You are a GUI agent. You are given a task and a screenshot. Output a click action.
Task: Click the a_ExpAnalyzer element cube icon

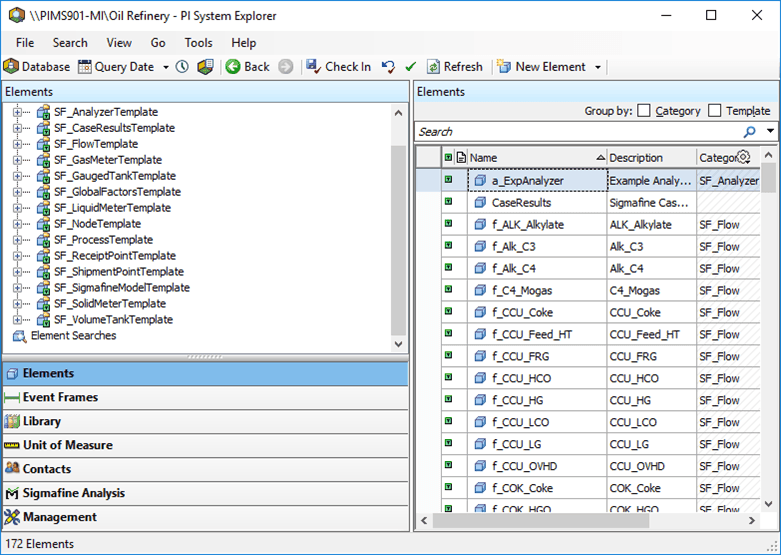480,180
